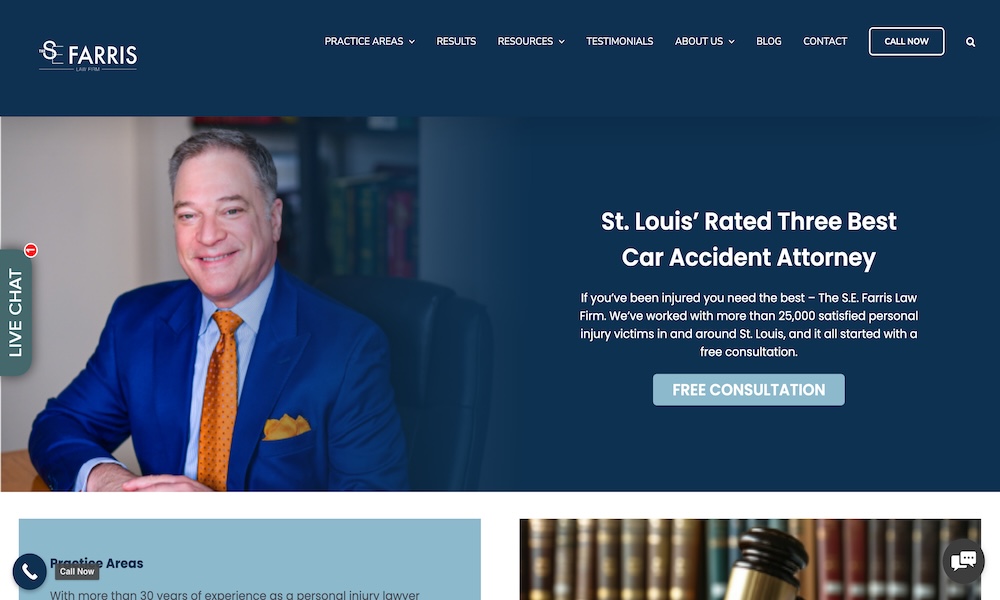Click the round phone icon at bottom left
Image resolution: width=1000 pixels, height=600 pixels.
point(29,571)
